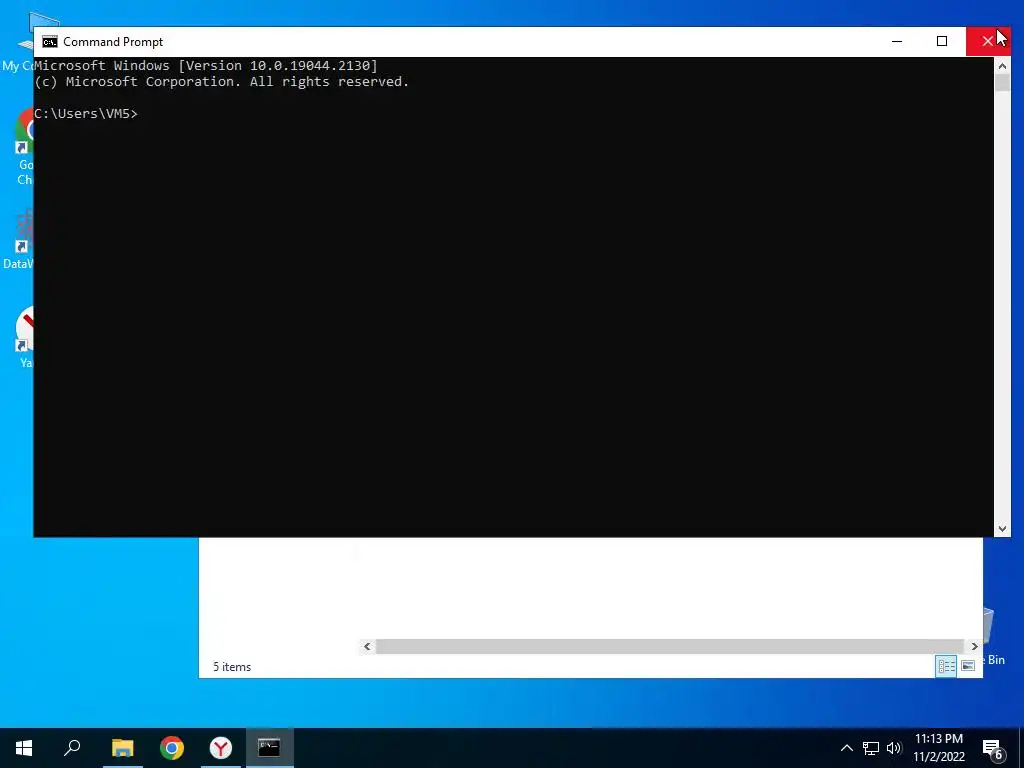This screenshot has width=1024, height=768.
Task: Click the Command Prompt taskbar button
Action: [270, 748]
